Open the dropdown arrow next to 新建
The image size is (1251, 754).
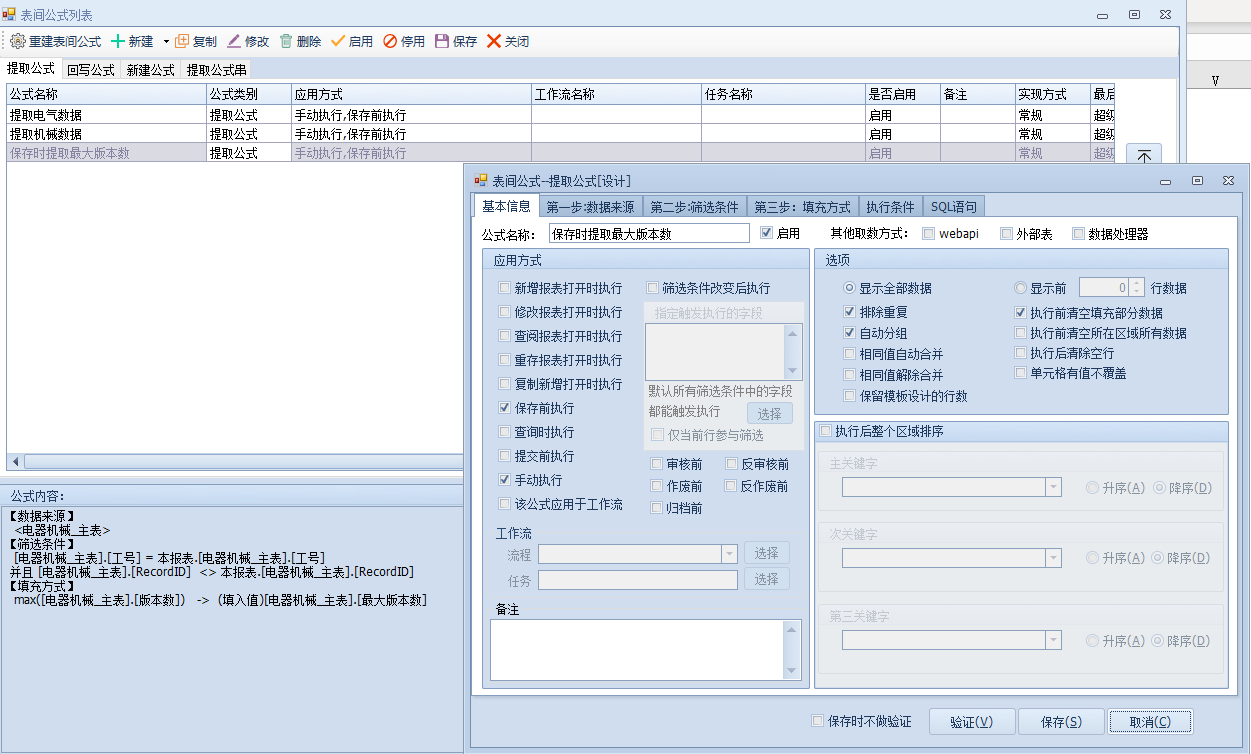click(x=166, y=42)
